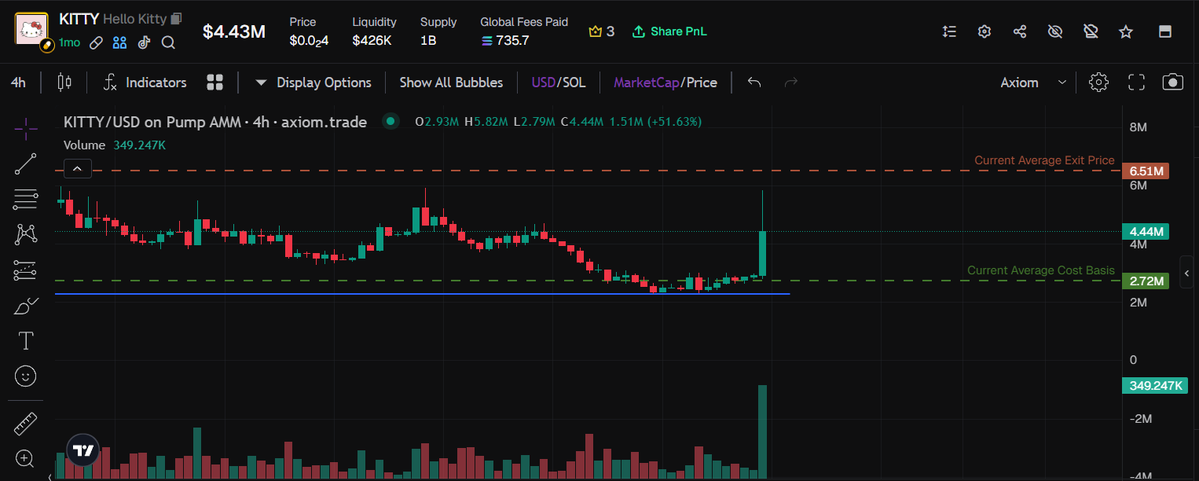Collapse the legend with the caret button
The width and height of the screenshot is (1199, 481).
pos(78,169)
